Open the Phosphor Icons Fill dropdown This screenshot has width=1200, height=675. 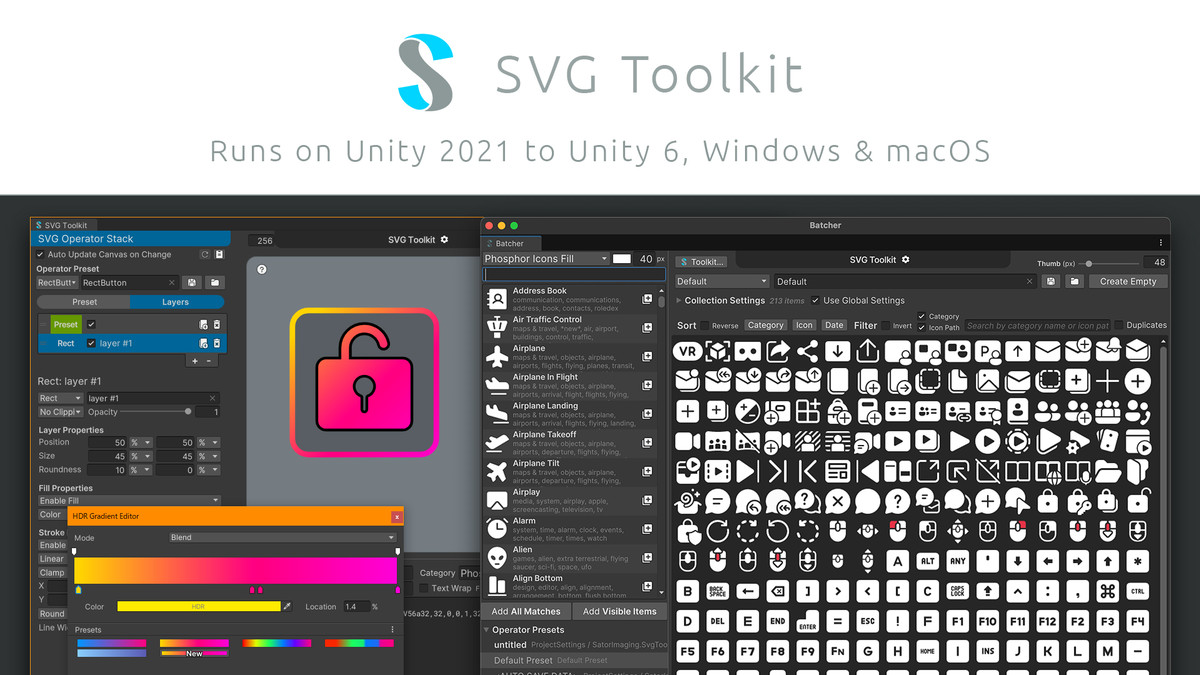(x=546, y=259)
